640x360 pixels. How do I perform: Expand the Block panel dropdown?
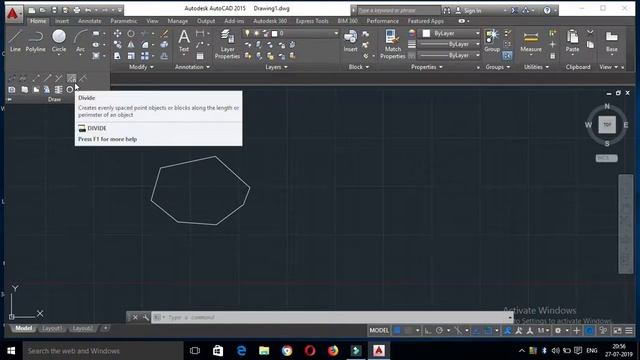(x=358, y=67)
